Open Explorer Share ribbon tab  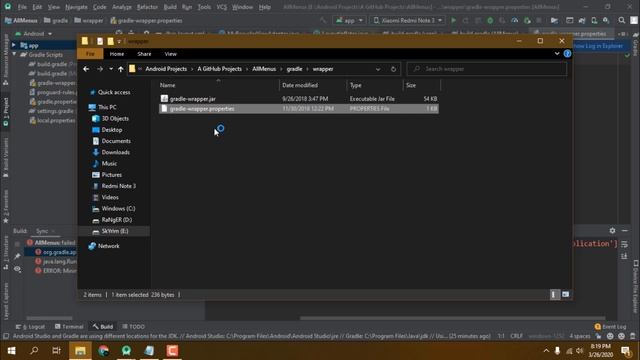coord(144,54)
